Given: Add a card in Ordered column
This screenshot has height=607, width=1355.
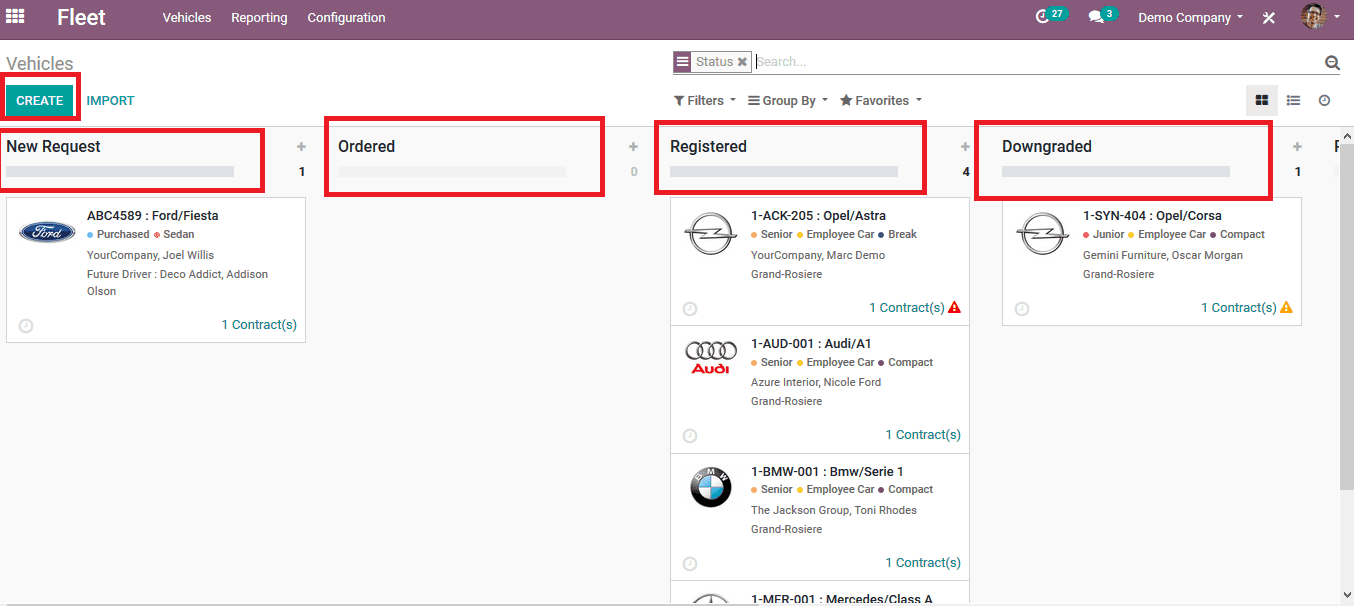Looking at the screenshot, I should 633,147.
